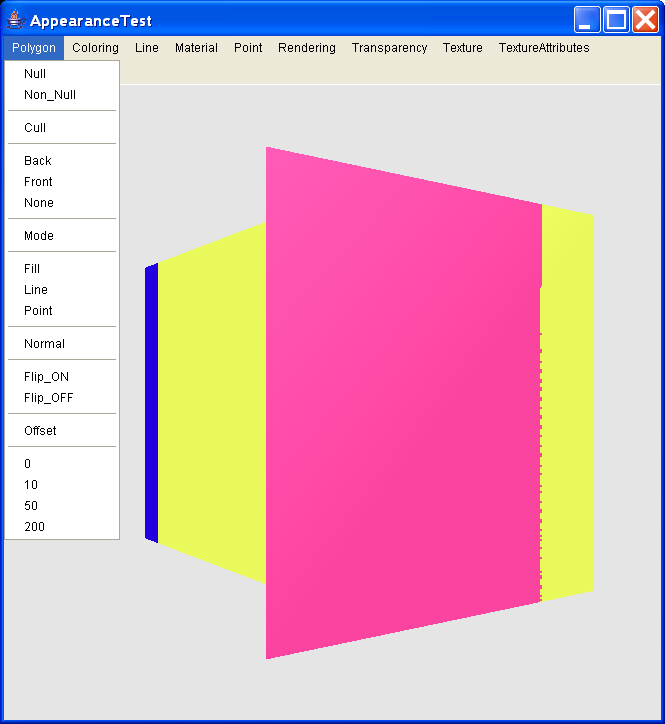The height and width of the screenshot is (724, 665).
Task: Select Non_Null in Polygon menu
Action: pyautogui.click(x=62, y=95)
